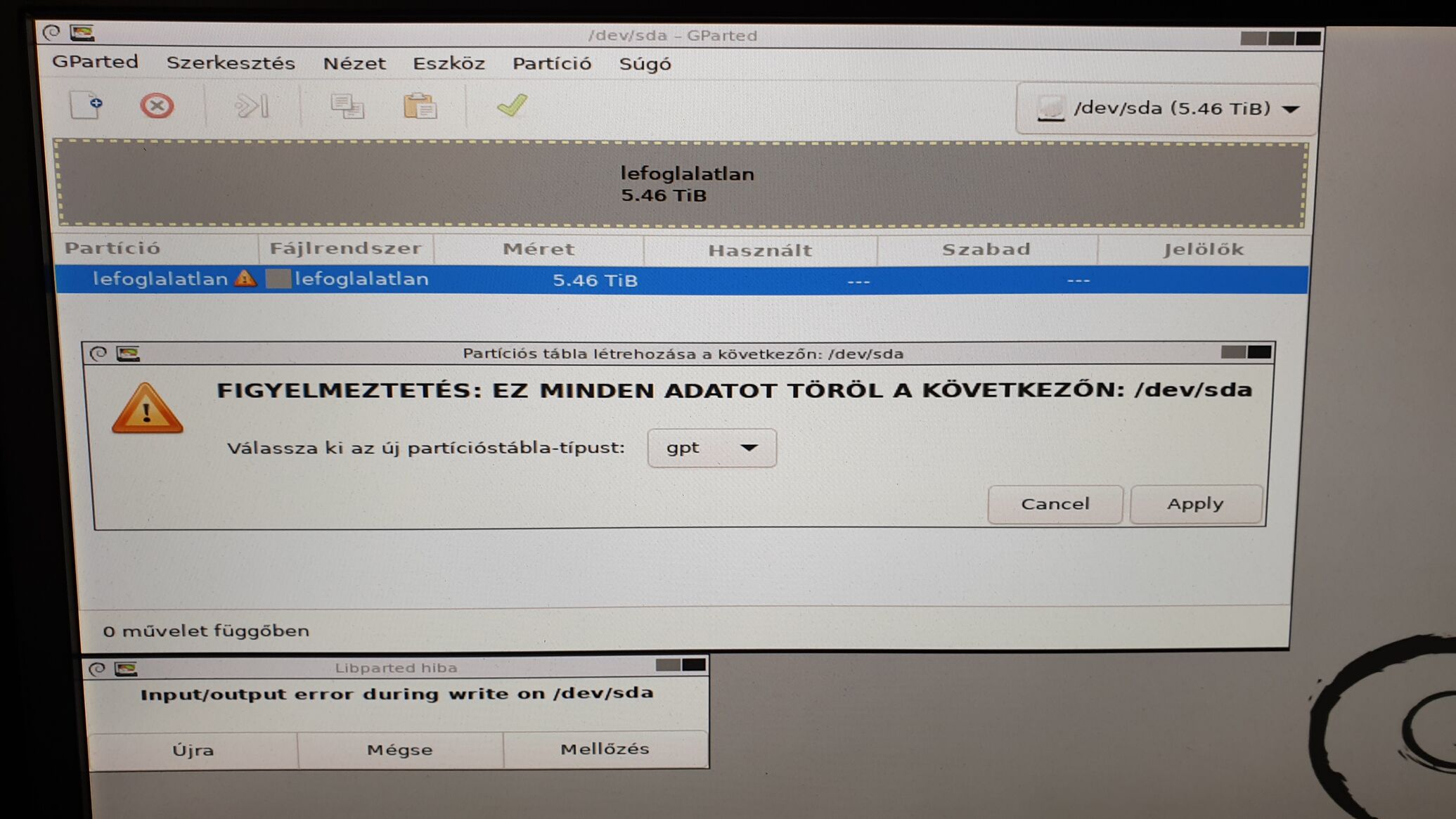Click the Jelölők column header
1456x819 pixels.
(1203, 250)
